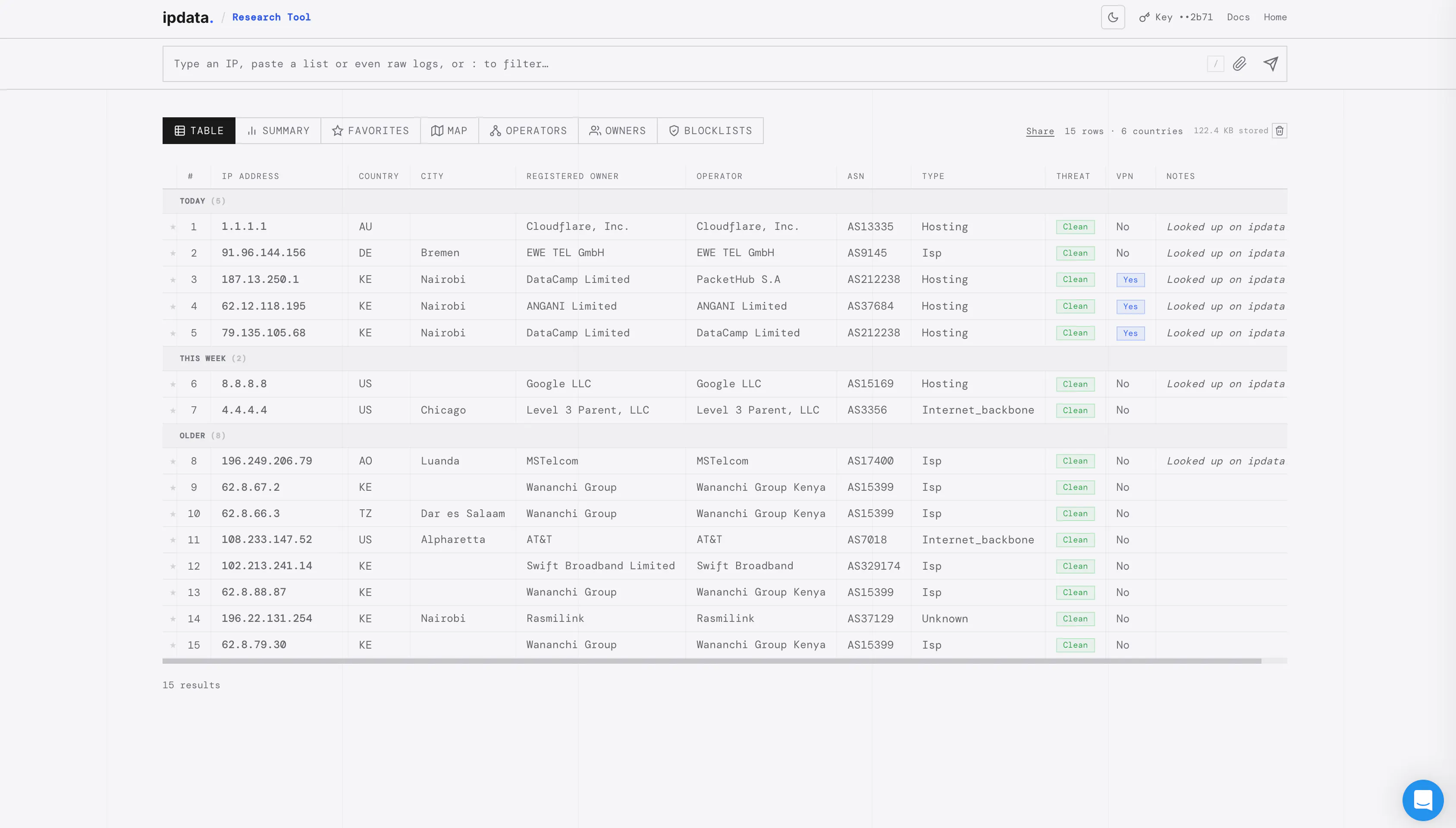Open the FAVORITES tab
Screen dimensions: 1456x828
tap(370, 131)
